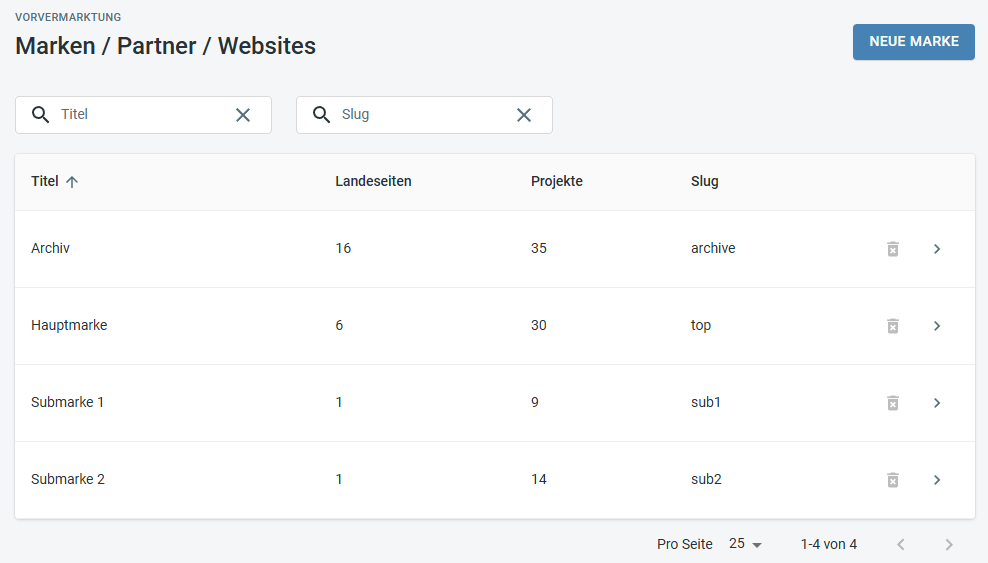
Task: Delete the Submarke 1 brand
Action: [893, 402]
